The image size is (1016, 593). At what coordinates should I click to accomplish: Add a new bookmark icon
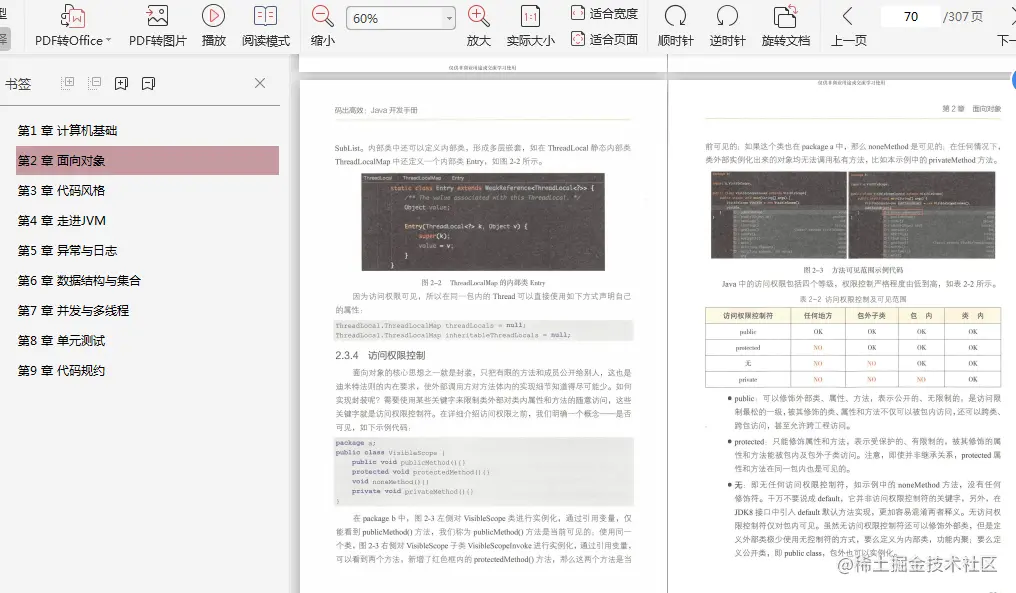tap(121, 83)
